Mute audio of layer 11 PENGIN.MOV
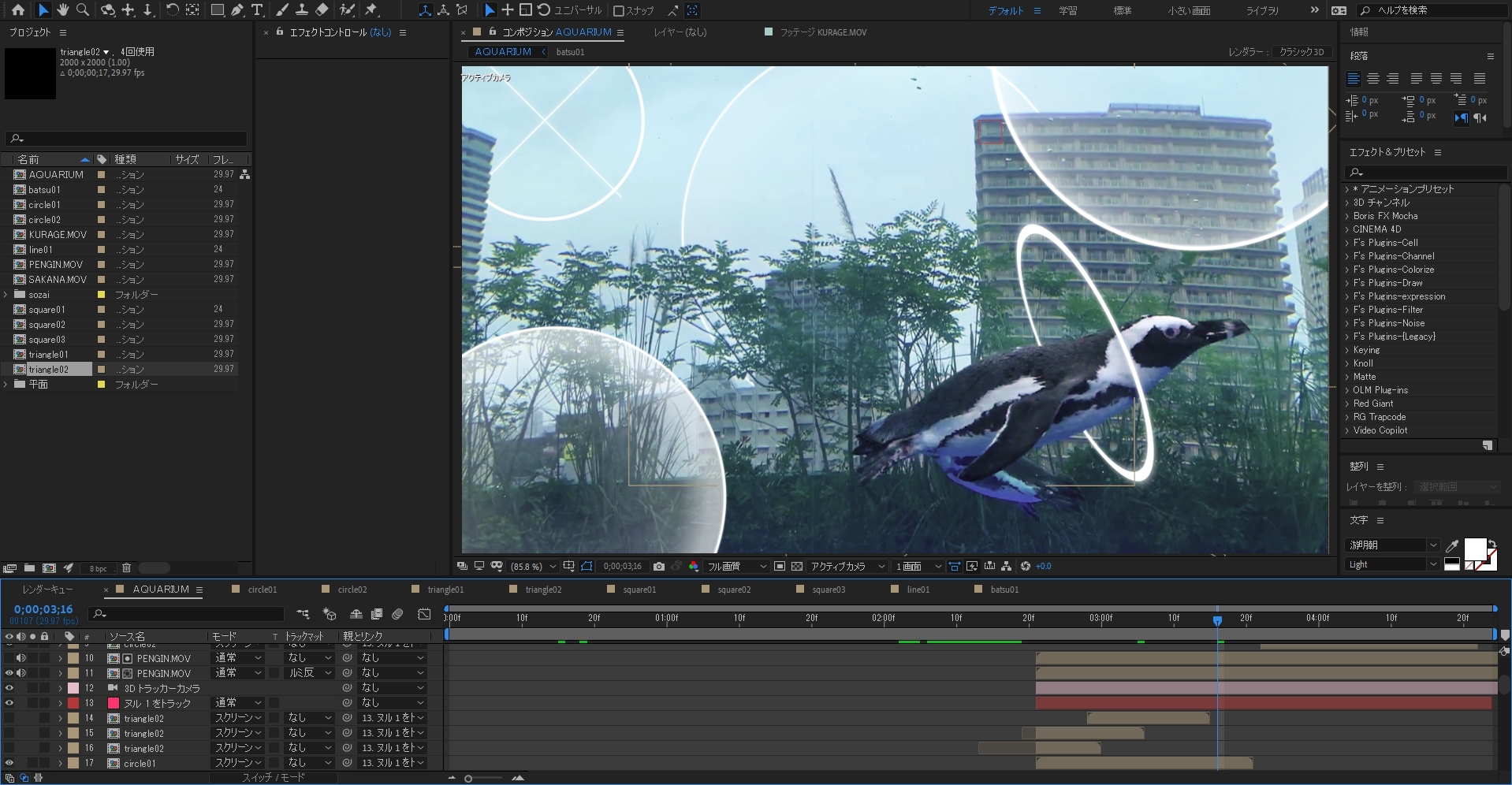The image size is (1512, 785). coord(21,673)
